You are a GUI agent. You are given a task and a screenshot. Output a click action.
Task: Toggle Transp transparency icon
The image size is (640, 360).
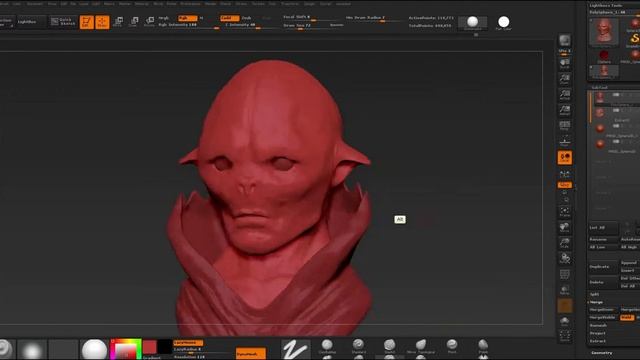point(564,290)
